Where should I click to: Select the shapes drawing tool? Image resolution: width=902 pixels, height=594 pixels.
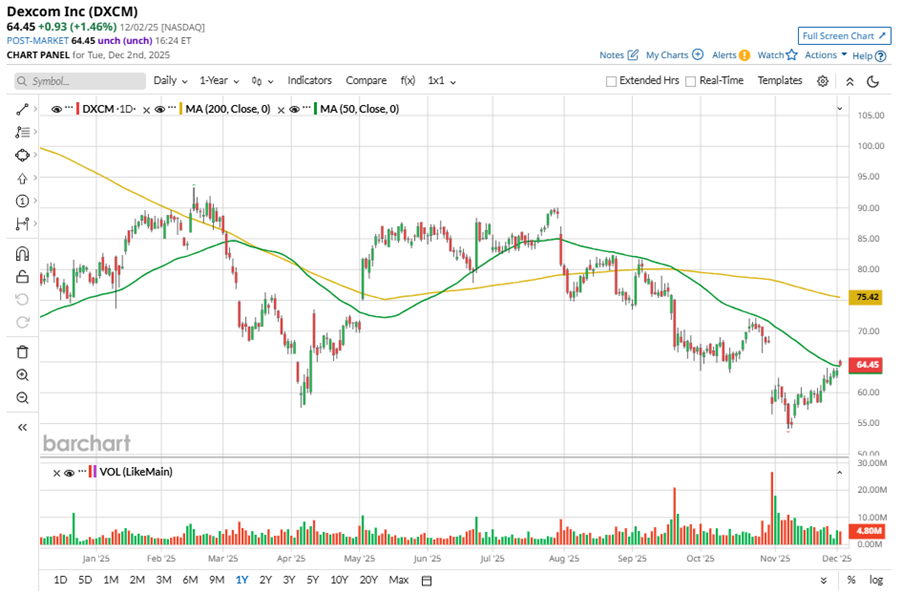(x=22, y=155)
